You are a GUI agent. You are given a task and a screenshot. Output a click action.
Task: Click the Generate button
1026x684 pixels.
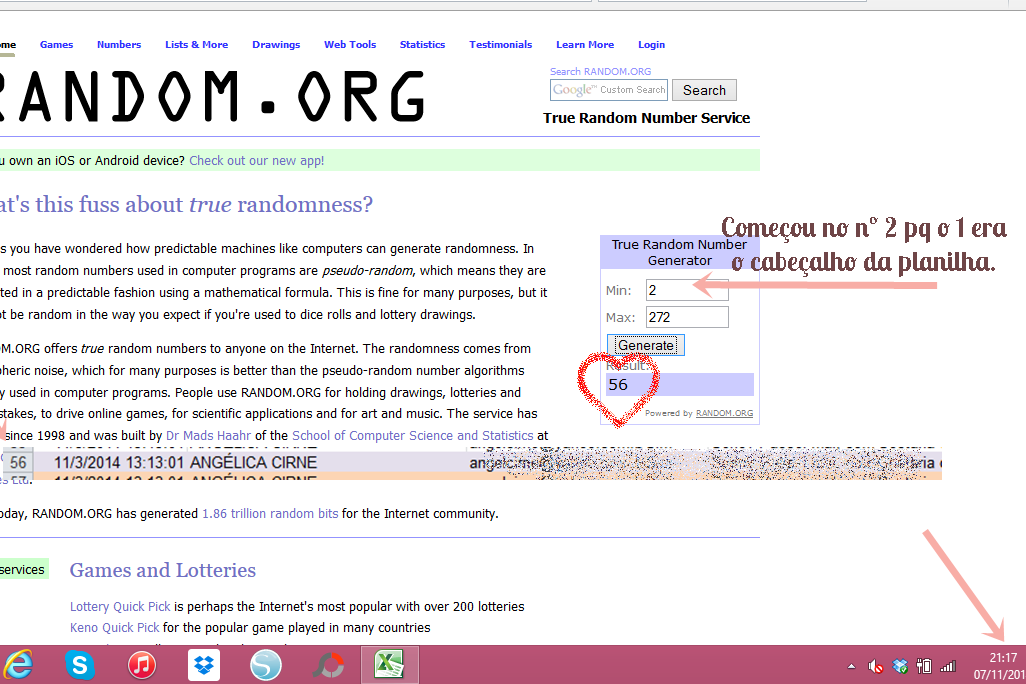(646, 345)
